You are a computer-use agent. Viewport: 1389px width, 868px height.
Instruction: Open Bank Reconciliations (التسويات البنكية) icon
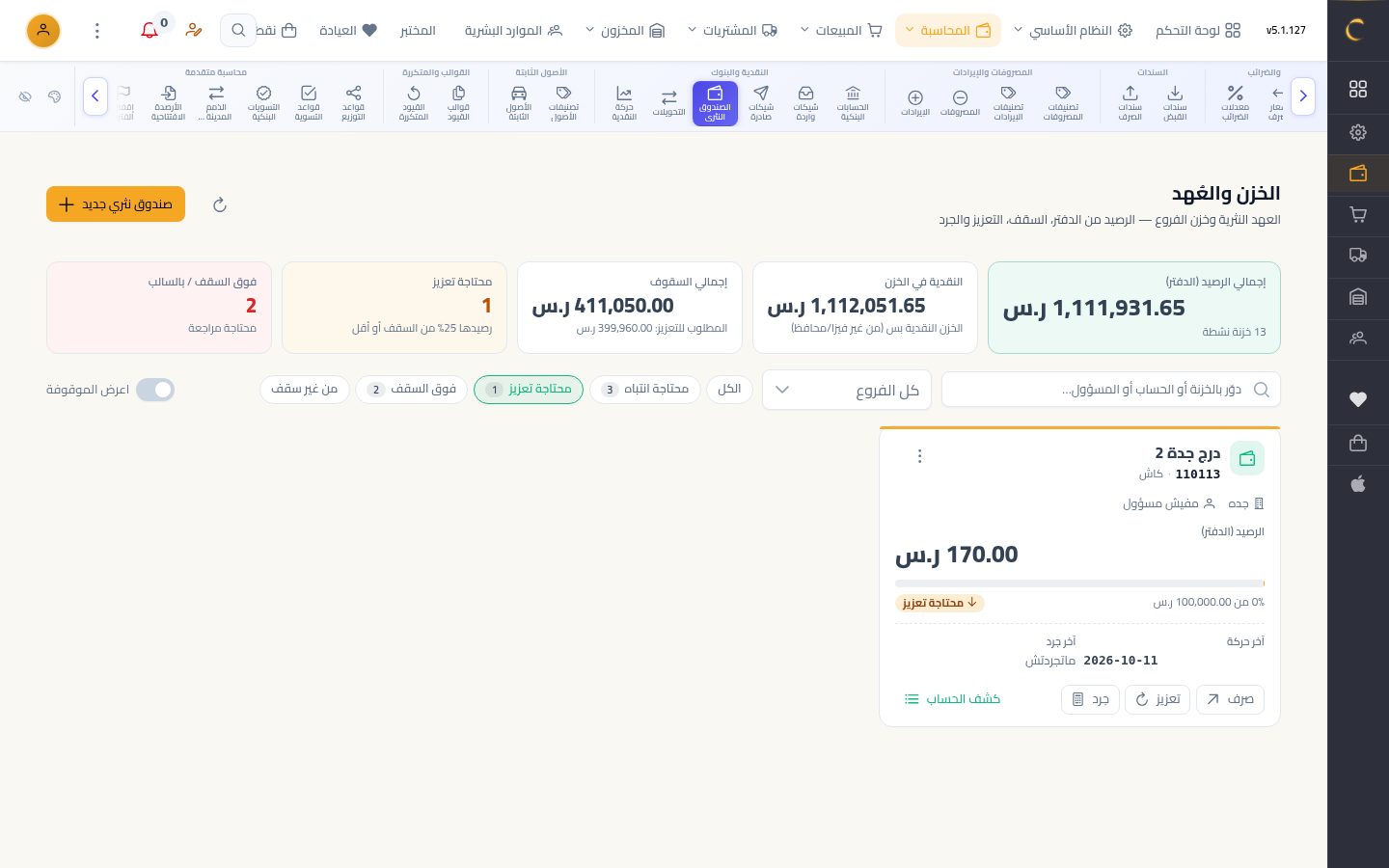pos(263,102)
